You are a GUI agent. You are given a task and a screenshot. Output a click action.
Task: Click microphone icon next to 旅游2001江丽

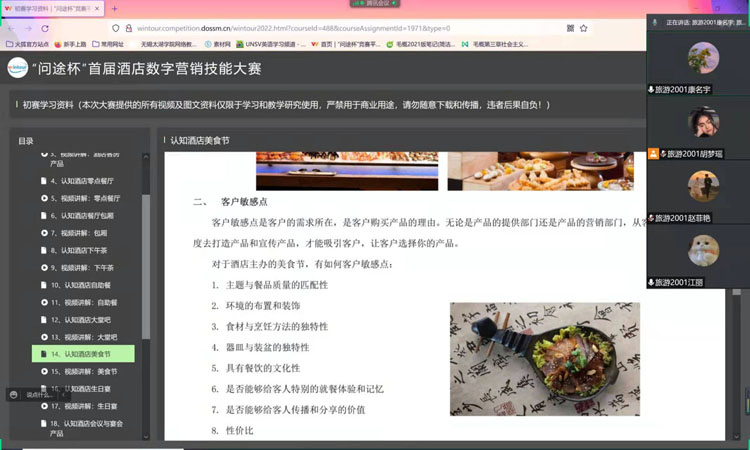651,282
